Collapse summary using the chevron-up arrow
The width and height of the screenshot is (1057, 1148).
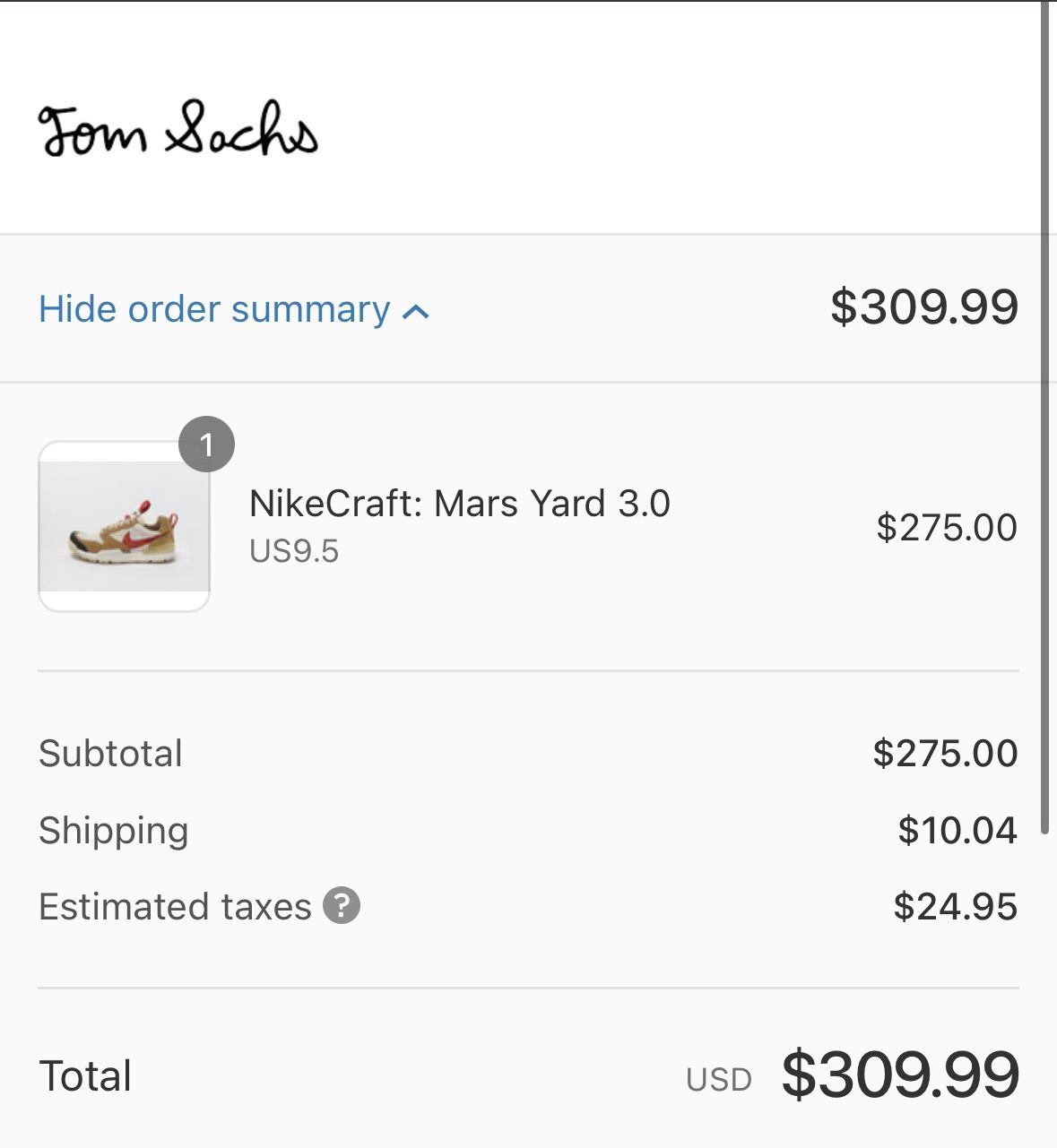pos(416,312)
